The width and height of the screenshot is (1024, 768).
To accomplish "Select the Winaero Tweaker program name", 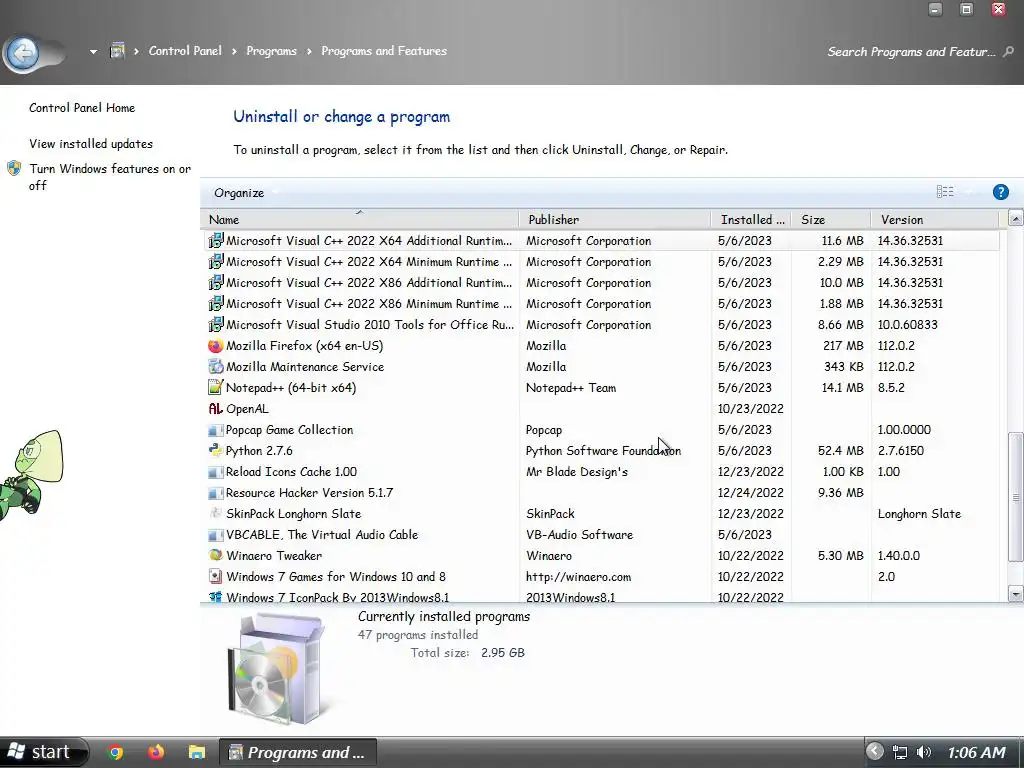I will click(274, 556).
